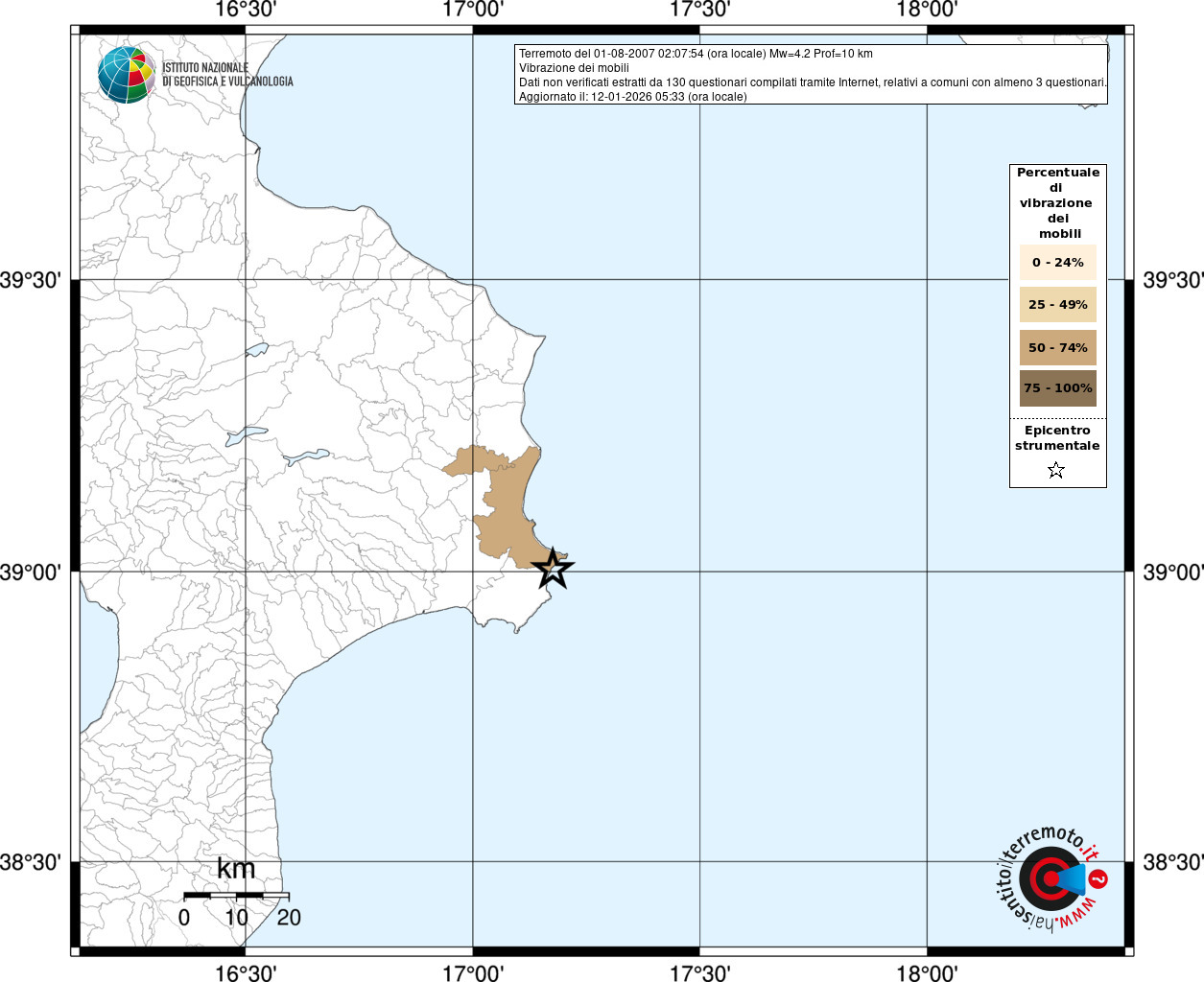Click the 'Istituto Nazionale di Geofisica e Vulcanologia' text
The width and height of the screenshot is (1204, 982).
click(227, 75)
